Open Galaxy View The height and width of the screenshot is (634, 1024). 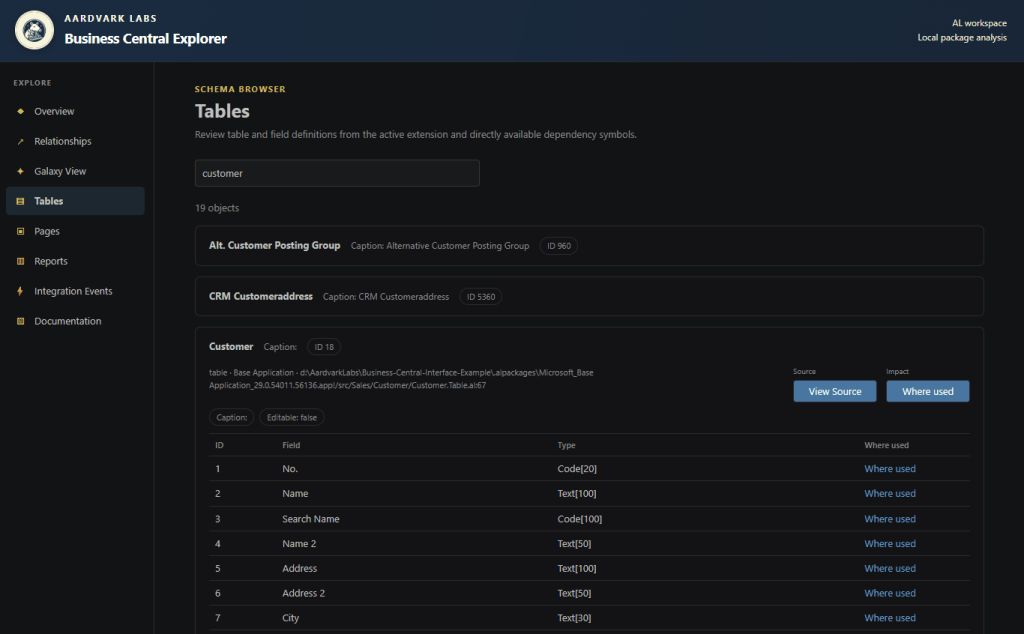(75, 171)
